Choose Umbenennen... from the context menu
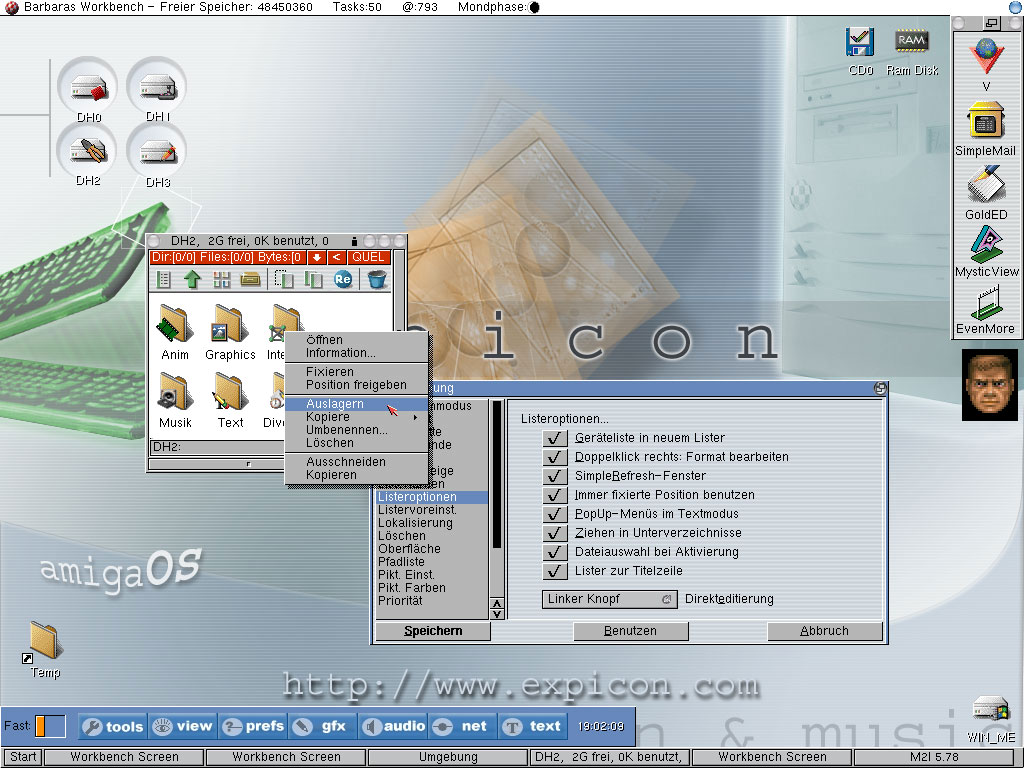The image size is (1024, 768). (346, 430)
